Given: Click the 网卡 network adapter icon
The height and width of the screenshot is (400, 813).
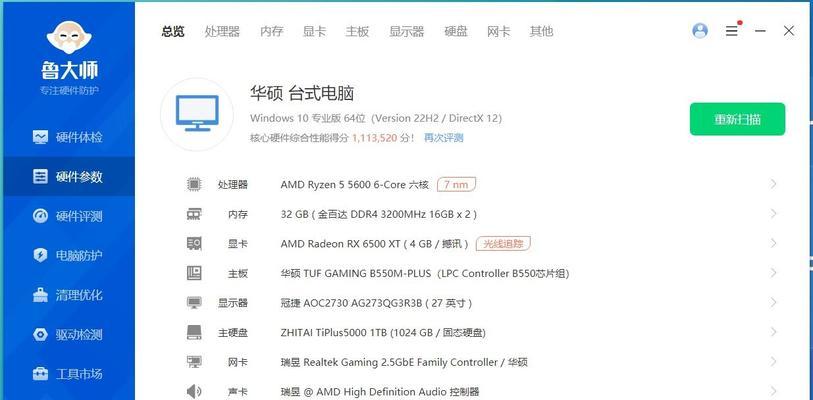Looking at the screenshot, I should pyautogui.click(x=194, y=362).
